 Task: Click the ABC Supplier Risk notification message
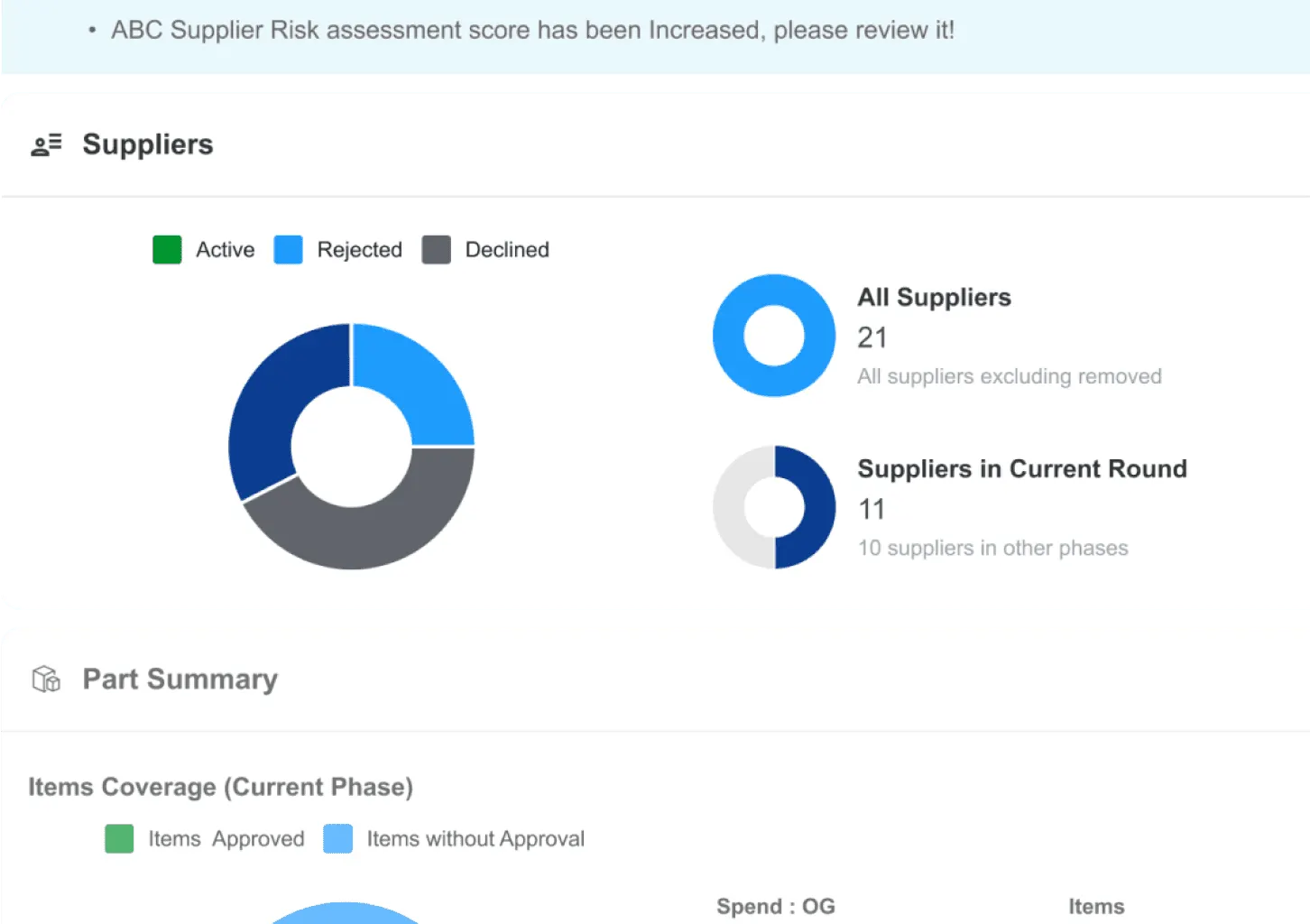pos(532,30)
